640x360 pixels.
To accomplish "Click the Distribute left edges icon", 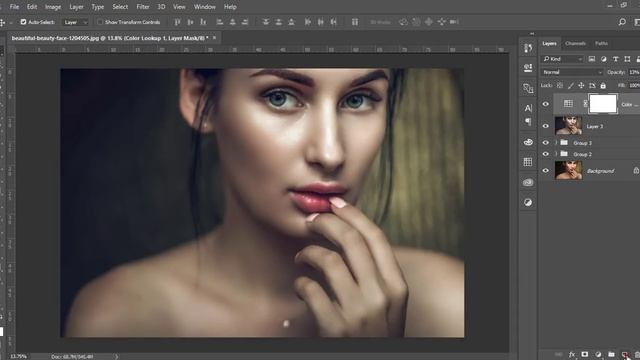I will click(x=308, y=22).
